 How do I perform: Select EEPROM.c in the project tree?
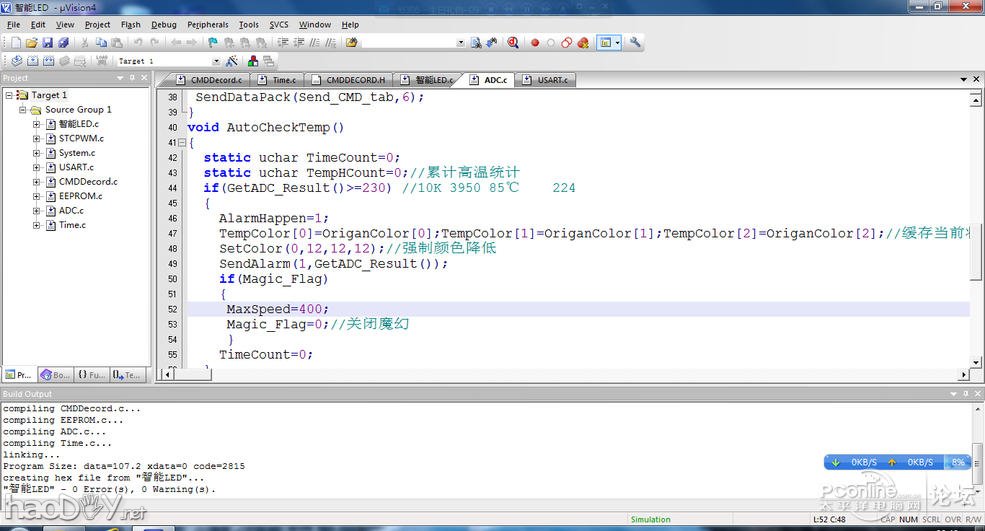(80, 196)
